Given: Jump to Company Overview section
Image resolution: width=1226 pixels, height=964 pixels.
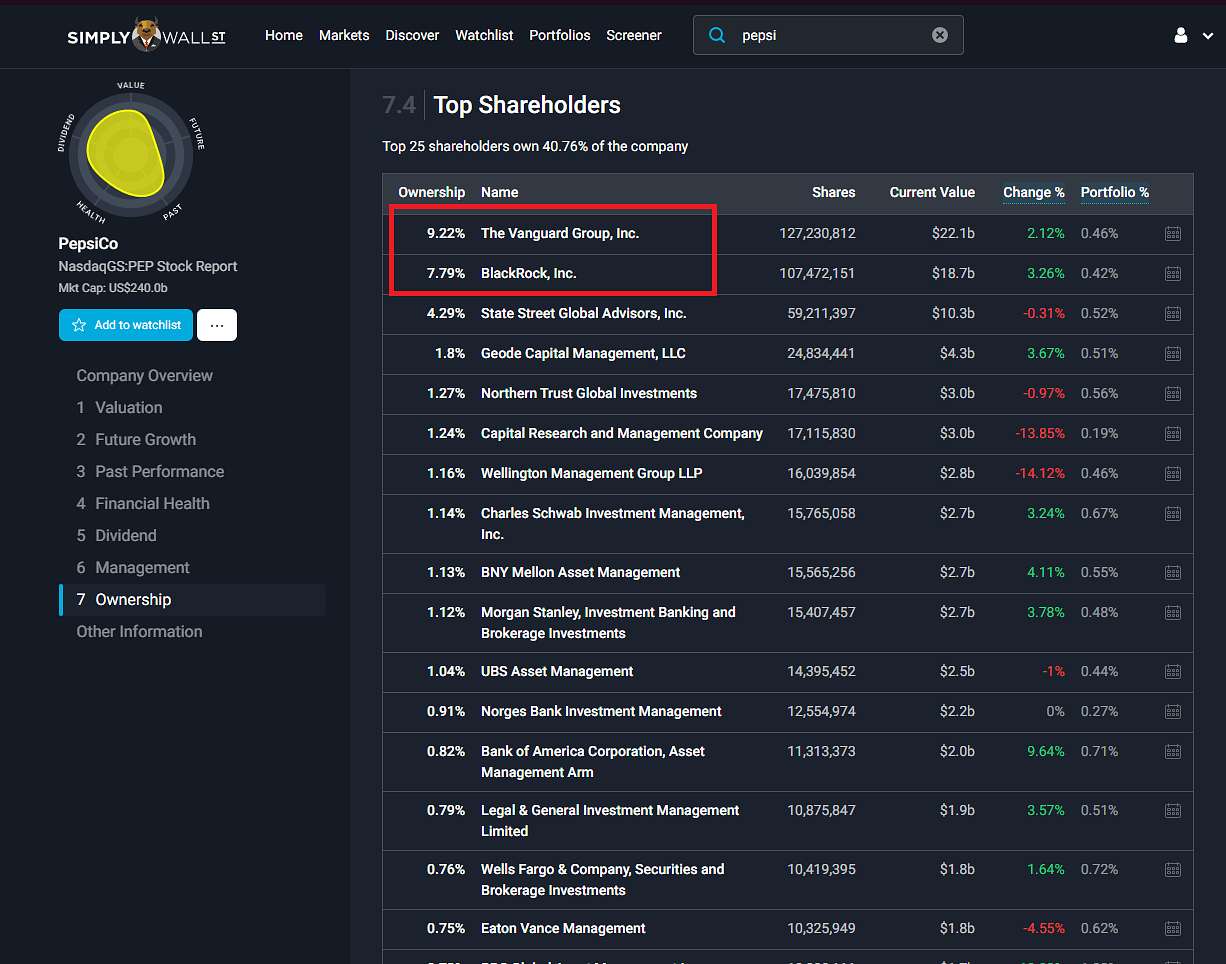Looking at the screenshot, I should [x=145, y=376].
